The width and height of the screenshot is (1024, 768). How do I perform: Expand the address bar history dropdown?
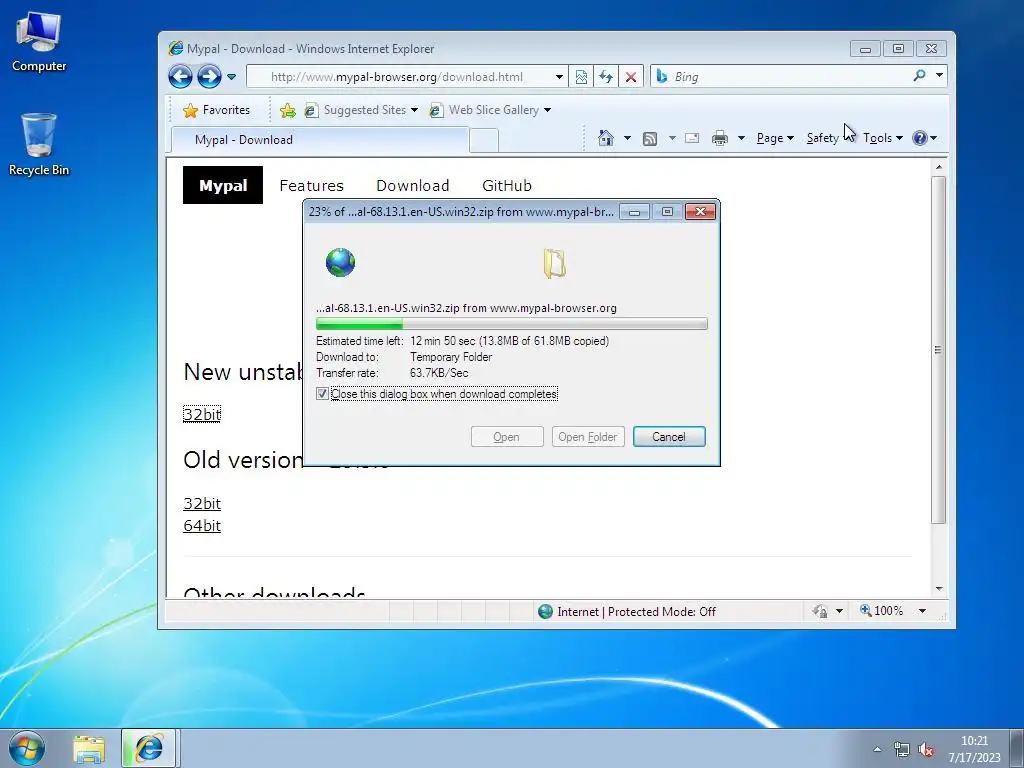click(560, 77)
